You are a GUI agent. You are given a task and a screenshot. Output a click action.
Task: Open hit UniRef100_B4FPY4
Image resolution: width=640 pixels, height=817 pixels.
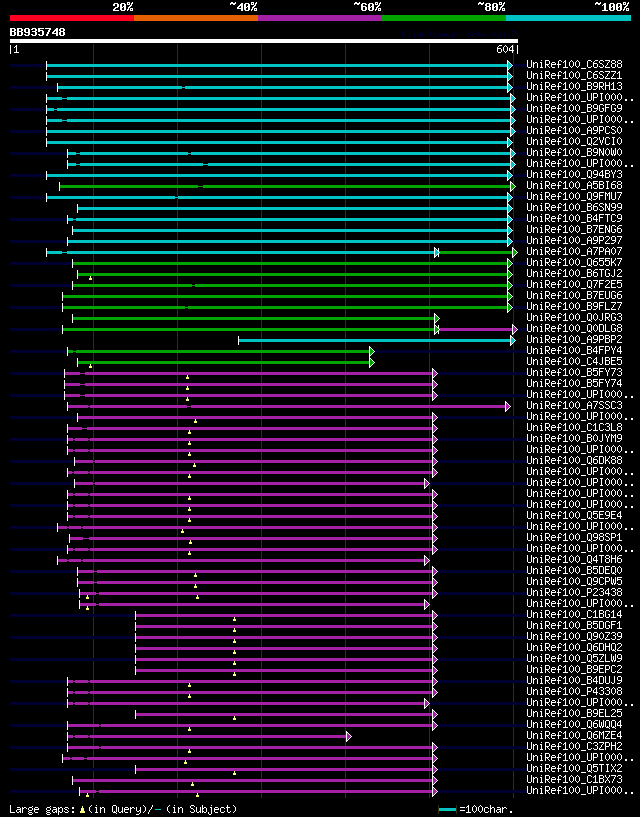[574, 351]
